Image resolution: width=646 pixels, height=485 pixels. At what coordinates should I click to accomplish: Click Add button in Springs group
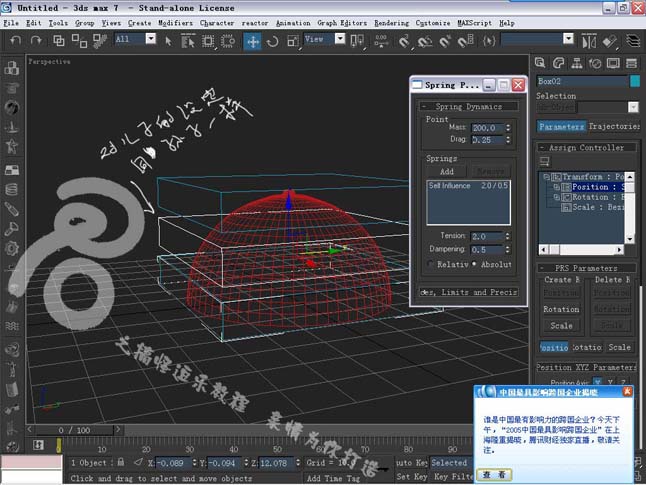[x=447, y=171]
